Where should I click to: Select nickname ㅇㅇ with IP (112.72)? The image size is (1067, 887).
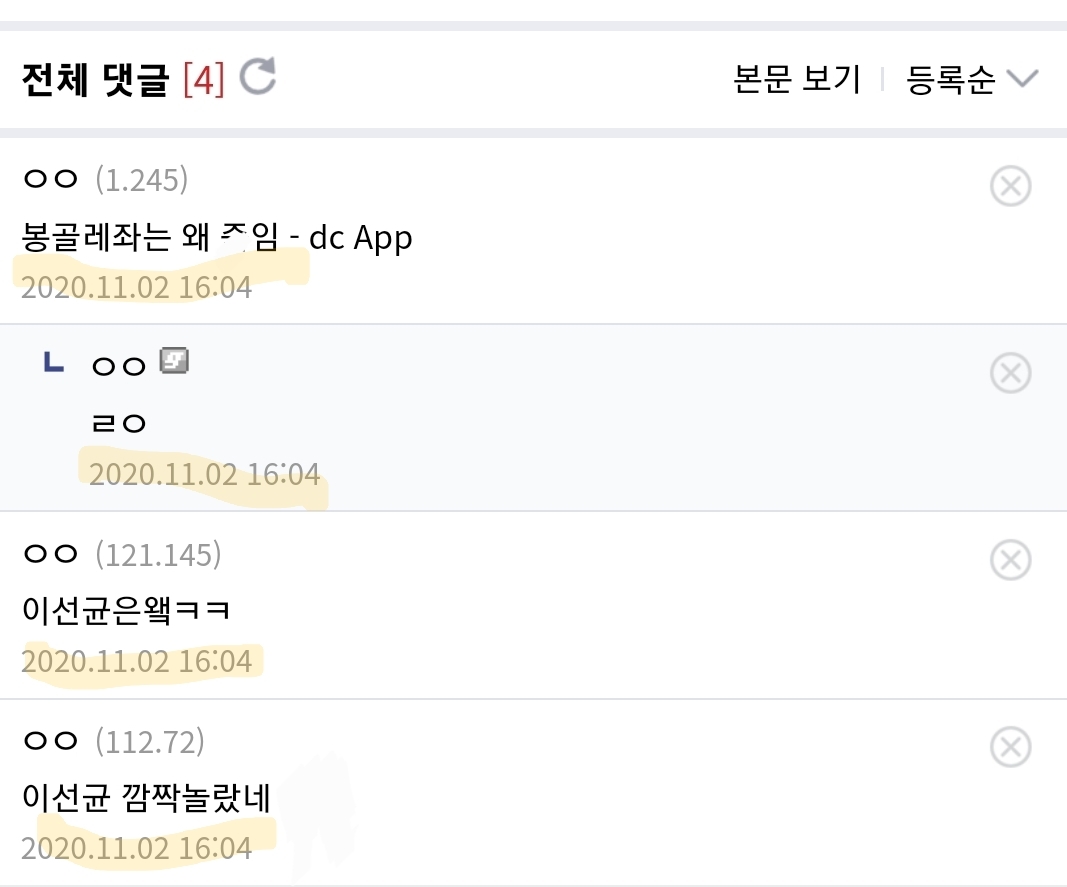click(50, 741)
